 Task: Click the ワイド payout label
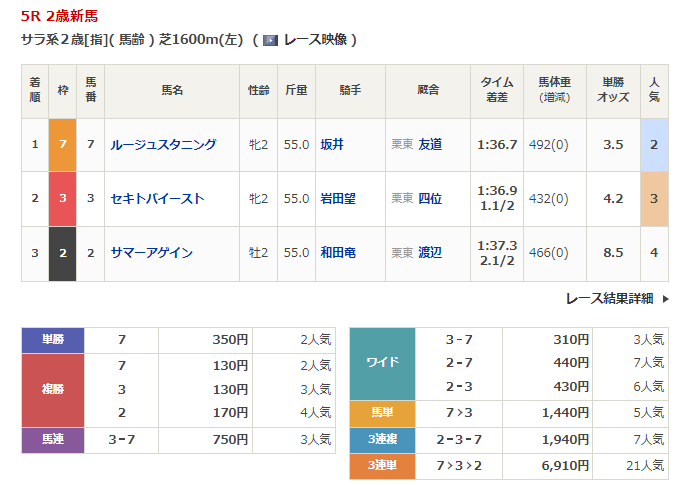point(382,362)
